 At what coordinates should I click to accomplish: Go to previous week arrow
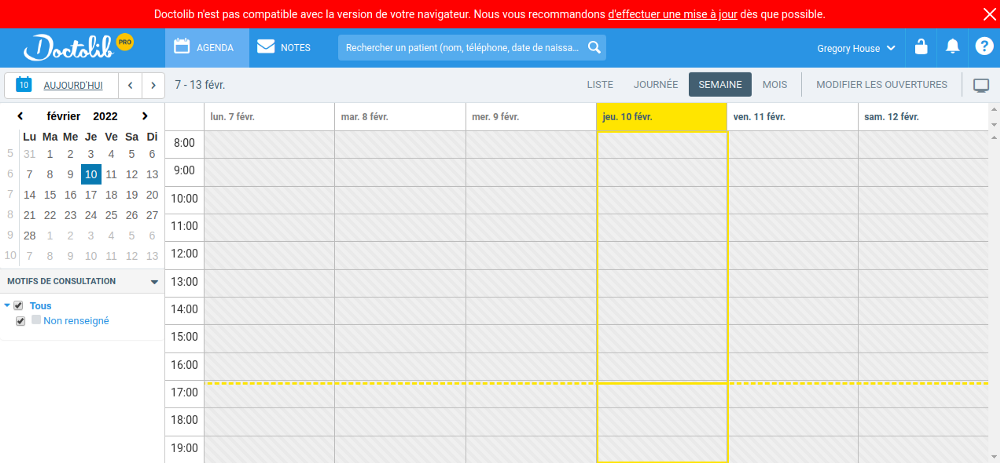[x=130, y=85]
